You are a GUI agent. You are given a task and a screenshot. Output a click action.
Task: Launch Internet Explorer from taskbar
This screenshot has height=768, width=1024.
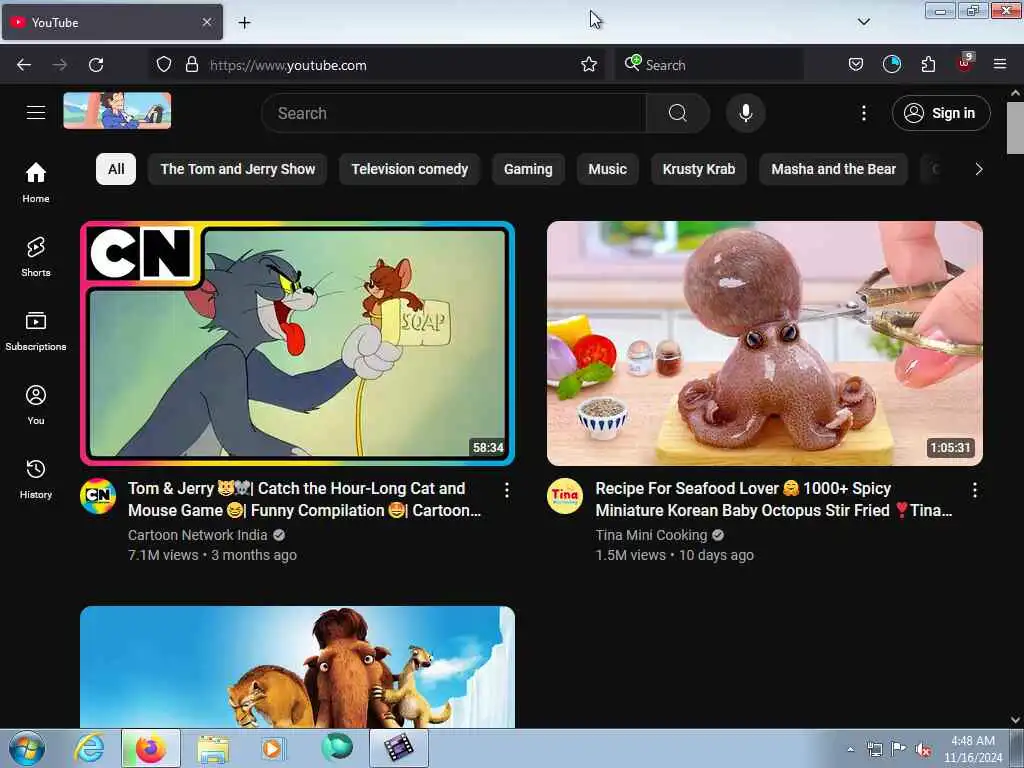pos(89,748)
